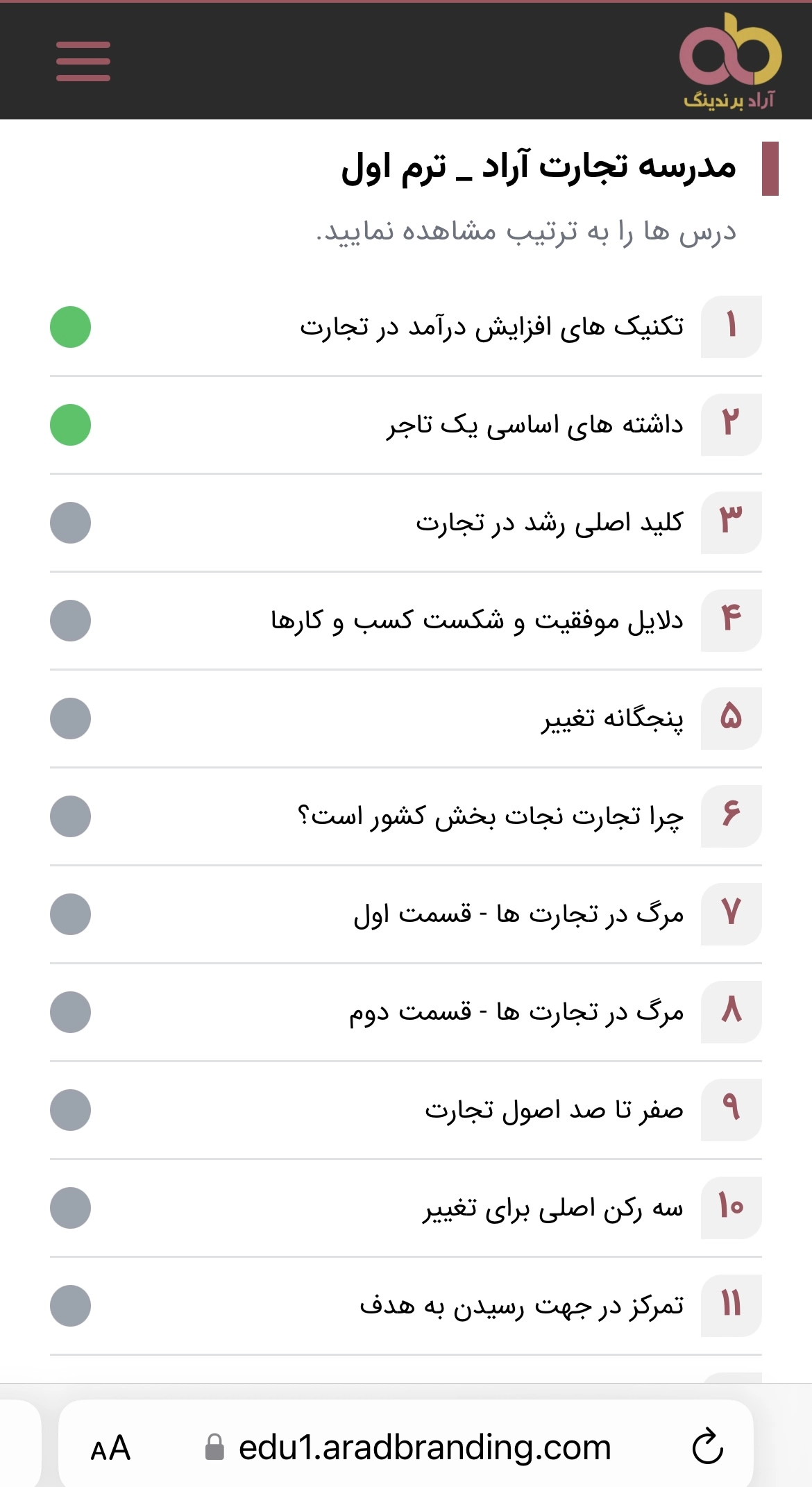Click the number ۱۱ lesson badge
Viewport: 812px width, 1487px height.
(x=731, y=1306)
